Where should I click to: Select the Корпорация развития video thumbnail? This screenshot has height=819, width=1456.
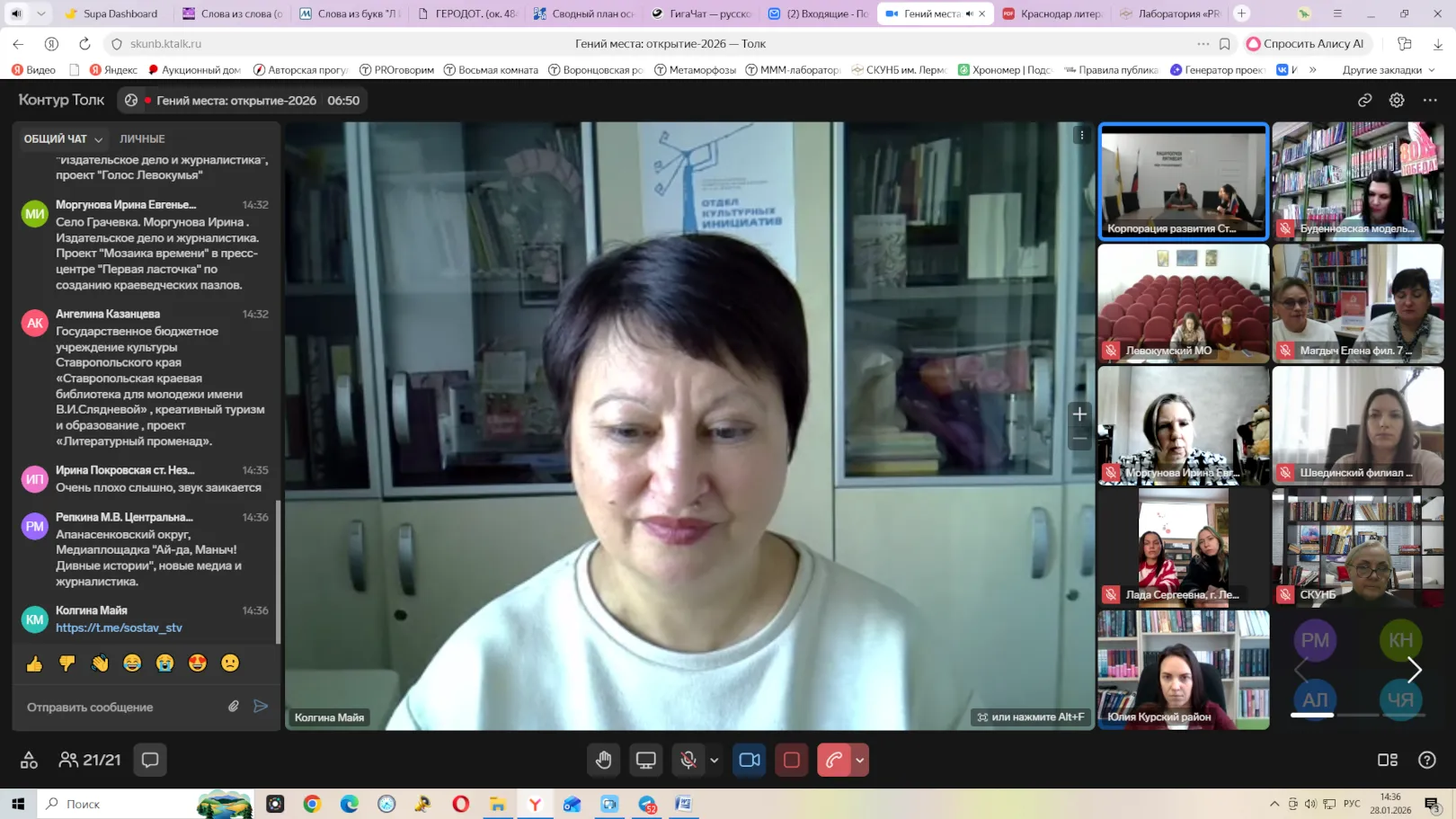[x=1183, y=182]
